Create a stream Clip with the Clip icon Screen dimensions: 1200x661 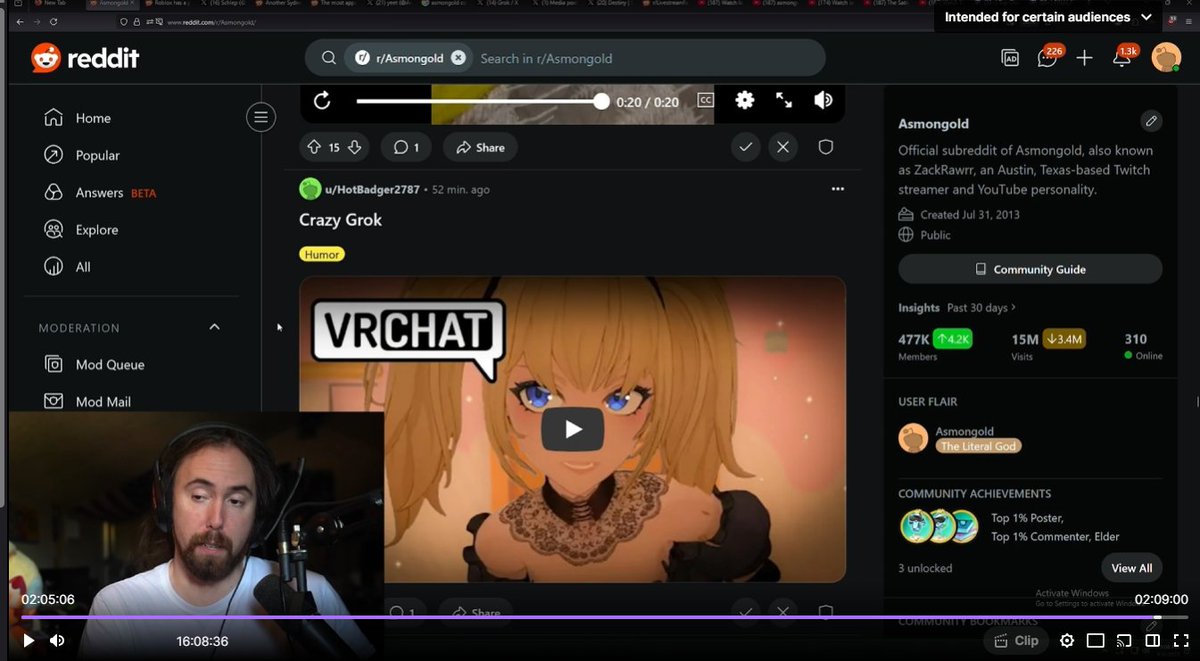pos(1016,640)
